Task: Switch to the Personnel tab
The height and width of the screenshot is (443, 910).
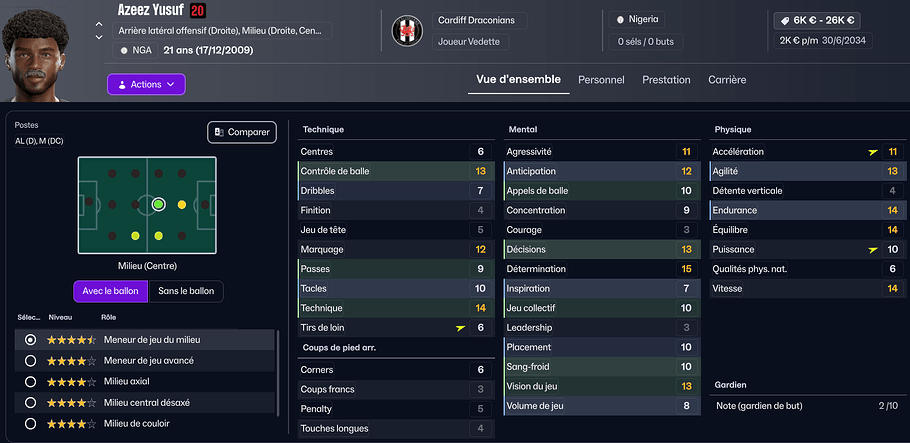Action: coord(601,80)
